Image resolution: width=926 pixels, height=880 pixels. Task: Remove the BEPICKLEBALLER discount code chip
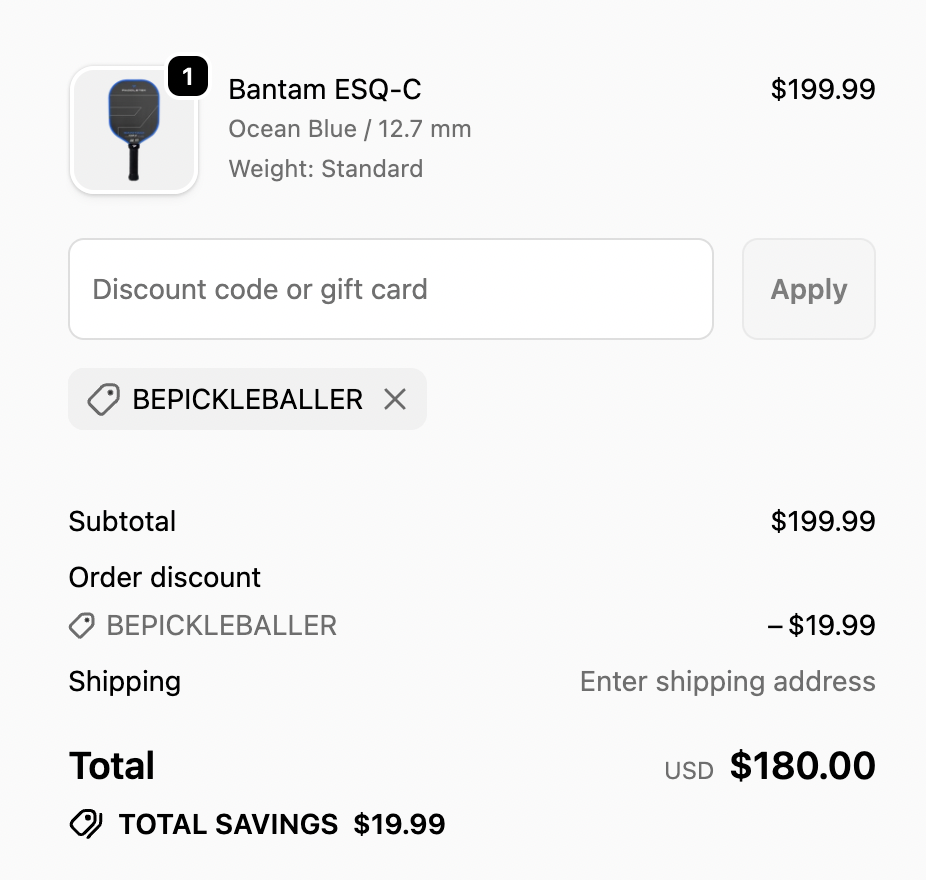395,400
